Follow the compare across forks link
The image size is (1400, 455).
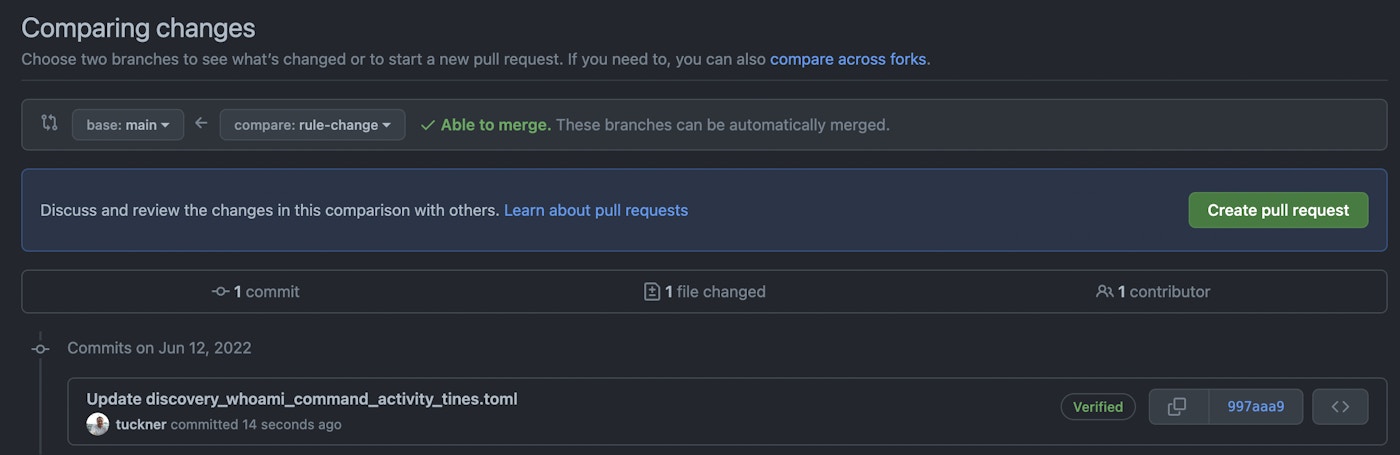848,59
